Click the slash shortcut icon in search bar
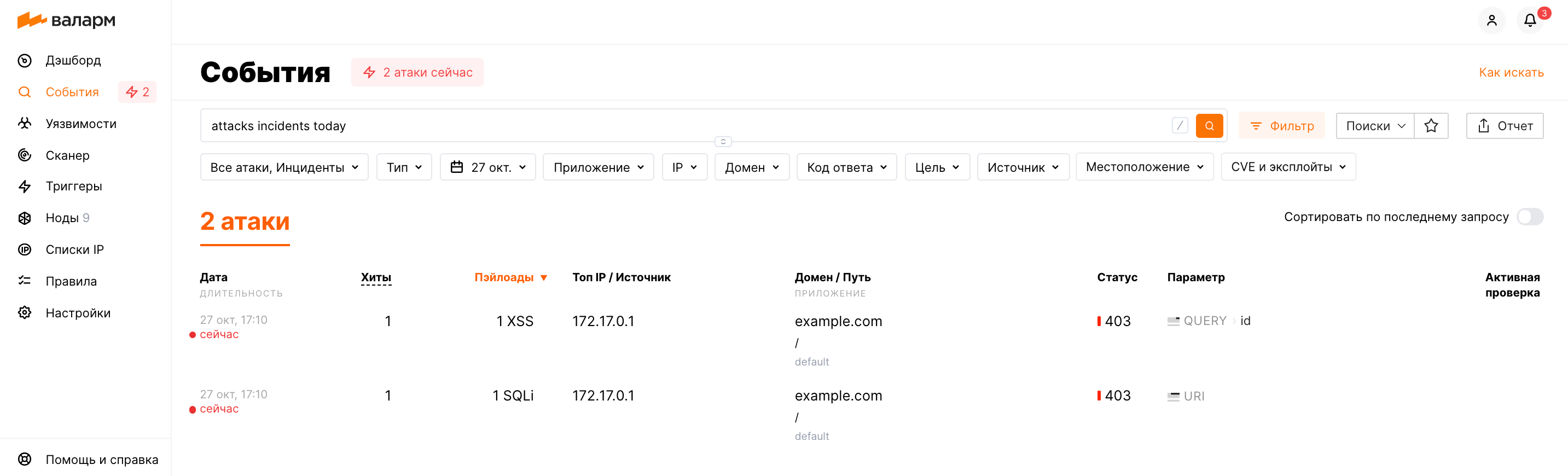This screenshot has height=476, width=1568. [x=1180, y=126]
